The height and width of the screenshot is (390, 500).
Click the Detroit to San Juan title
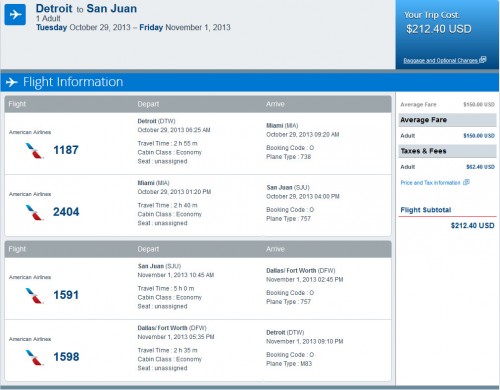click(x=86, y=8)
